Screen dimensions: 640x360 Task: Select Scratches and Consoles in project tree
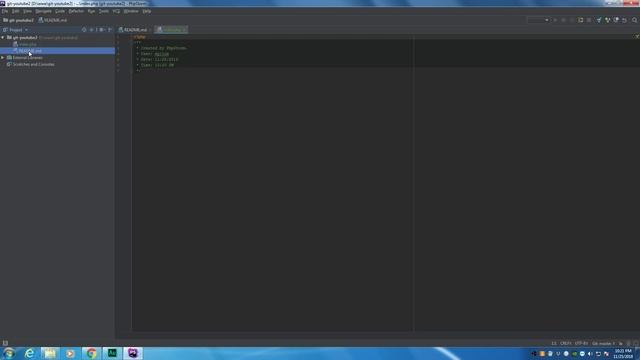pos(31,64)
